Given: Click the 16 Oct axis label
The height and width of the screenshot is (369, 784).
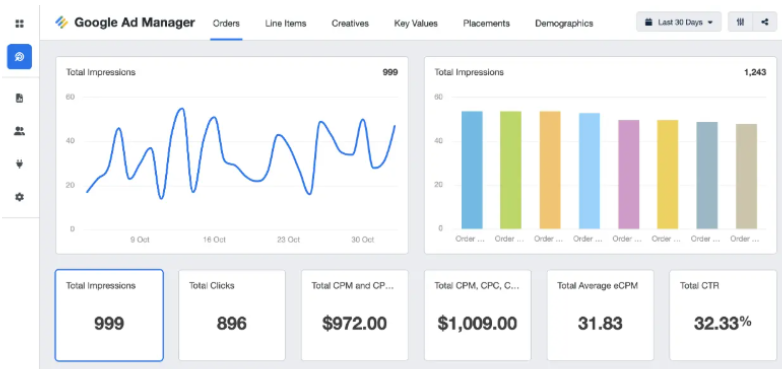Looking at the screenshot, I should tap(214, 240).
